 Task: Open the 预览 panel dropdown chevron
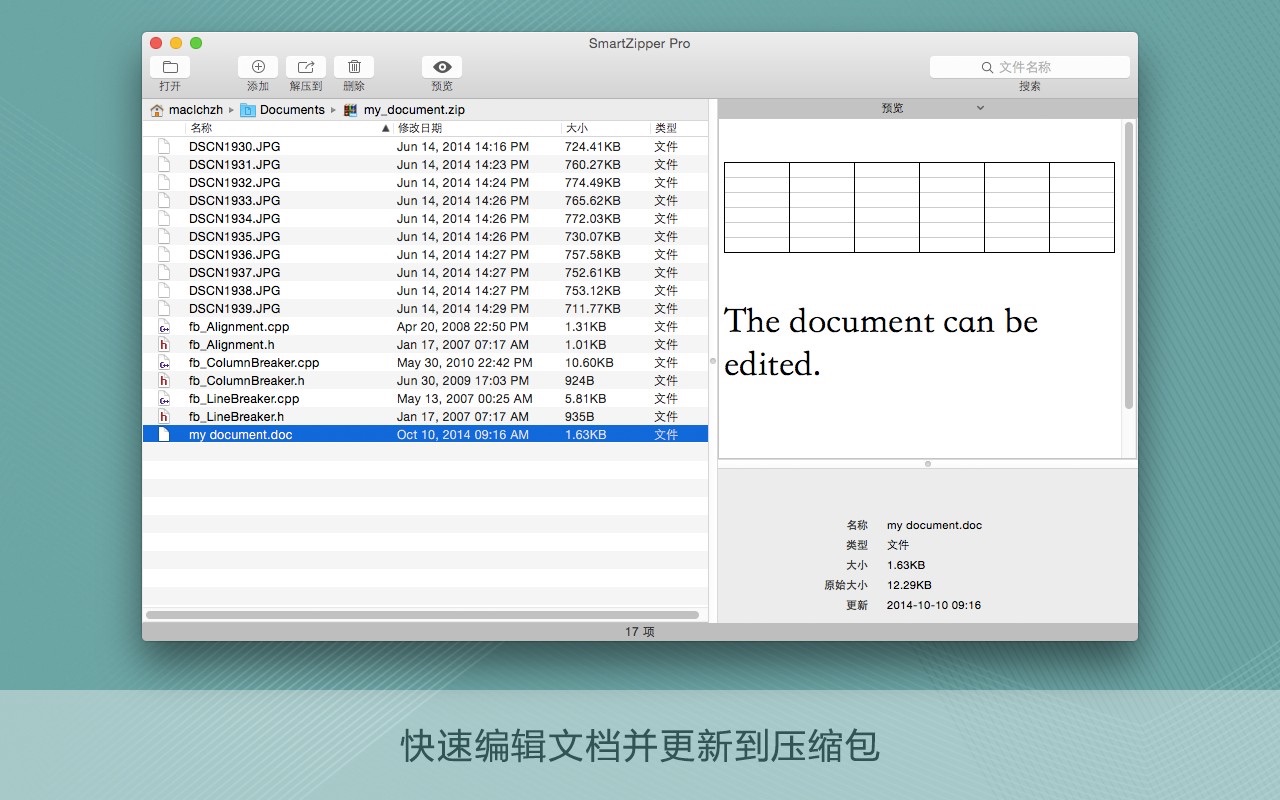point(979,107)
